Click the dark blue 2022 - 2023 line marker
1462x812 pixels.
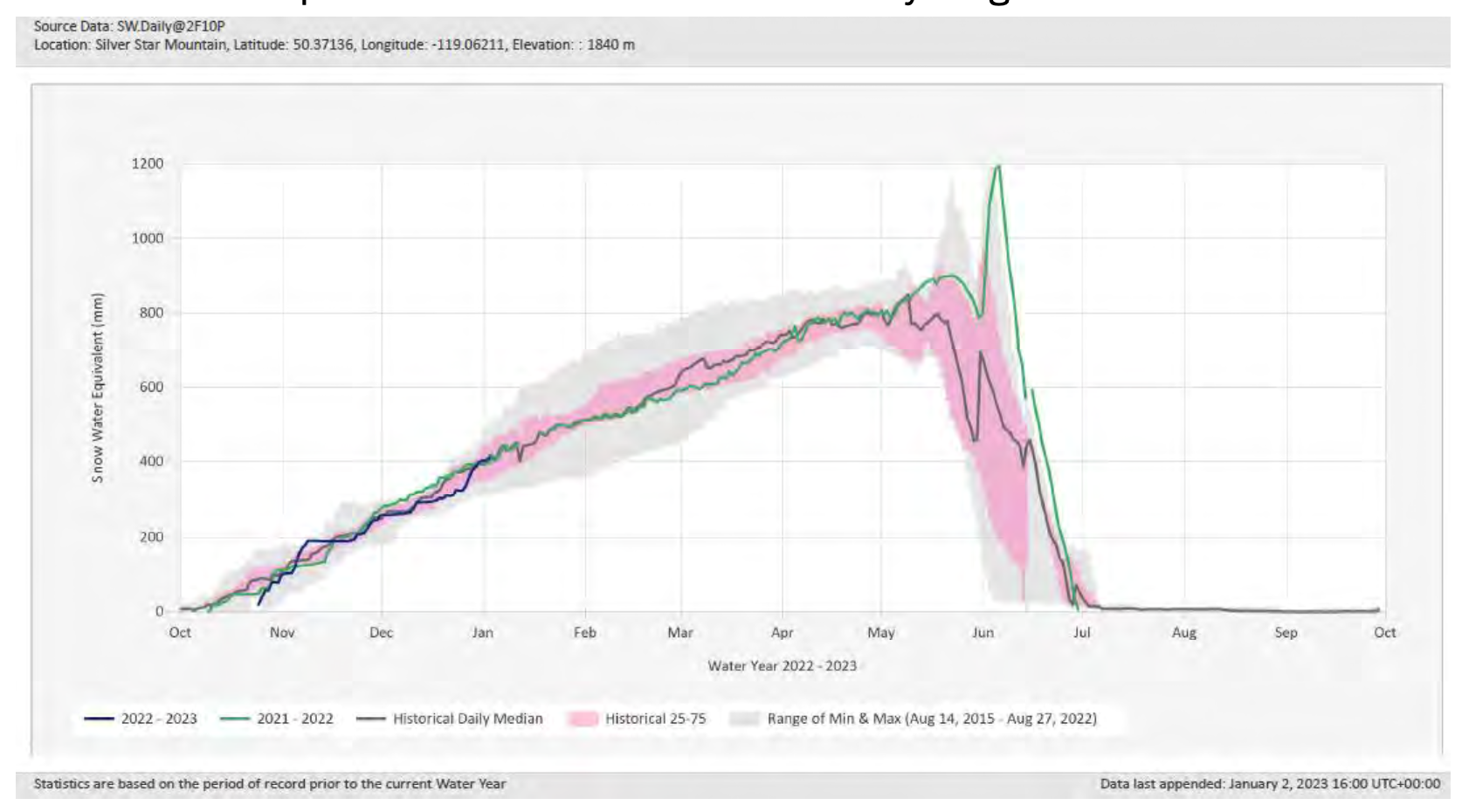pyautogui.click(x=100, y=719)
